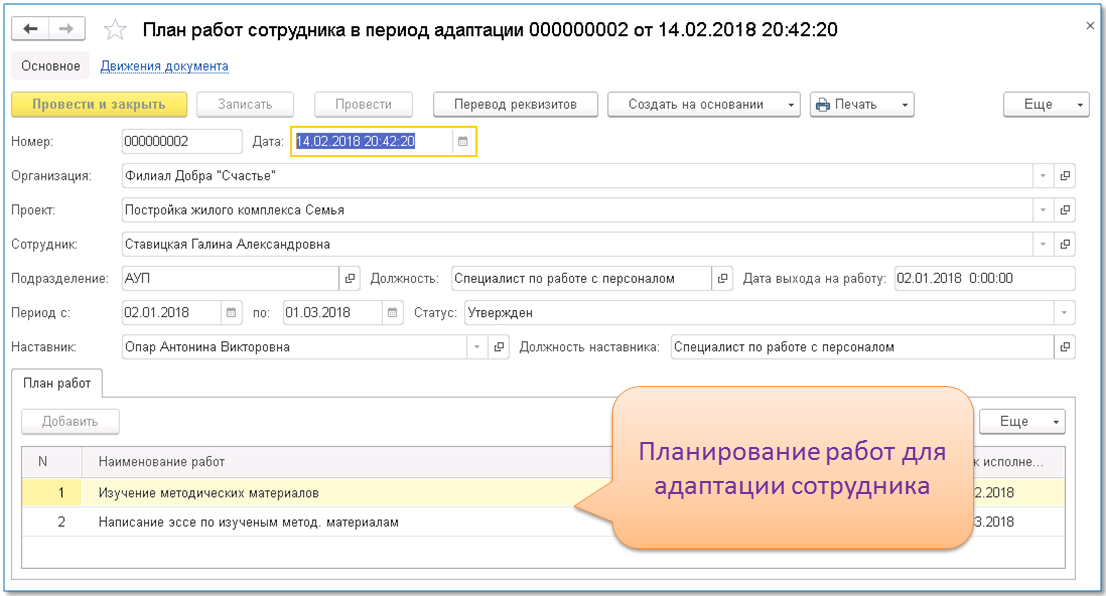This screenshot has width=1106, height=596.
Task: Expand the Наставник dropdown arrow
Action: [x=476, y=347]
